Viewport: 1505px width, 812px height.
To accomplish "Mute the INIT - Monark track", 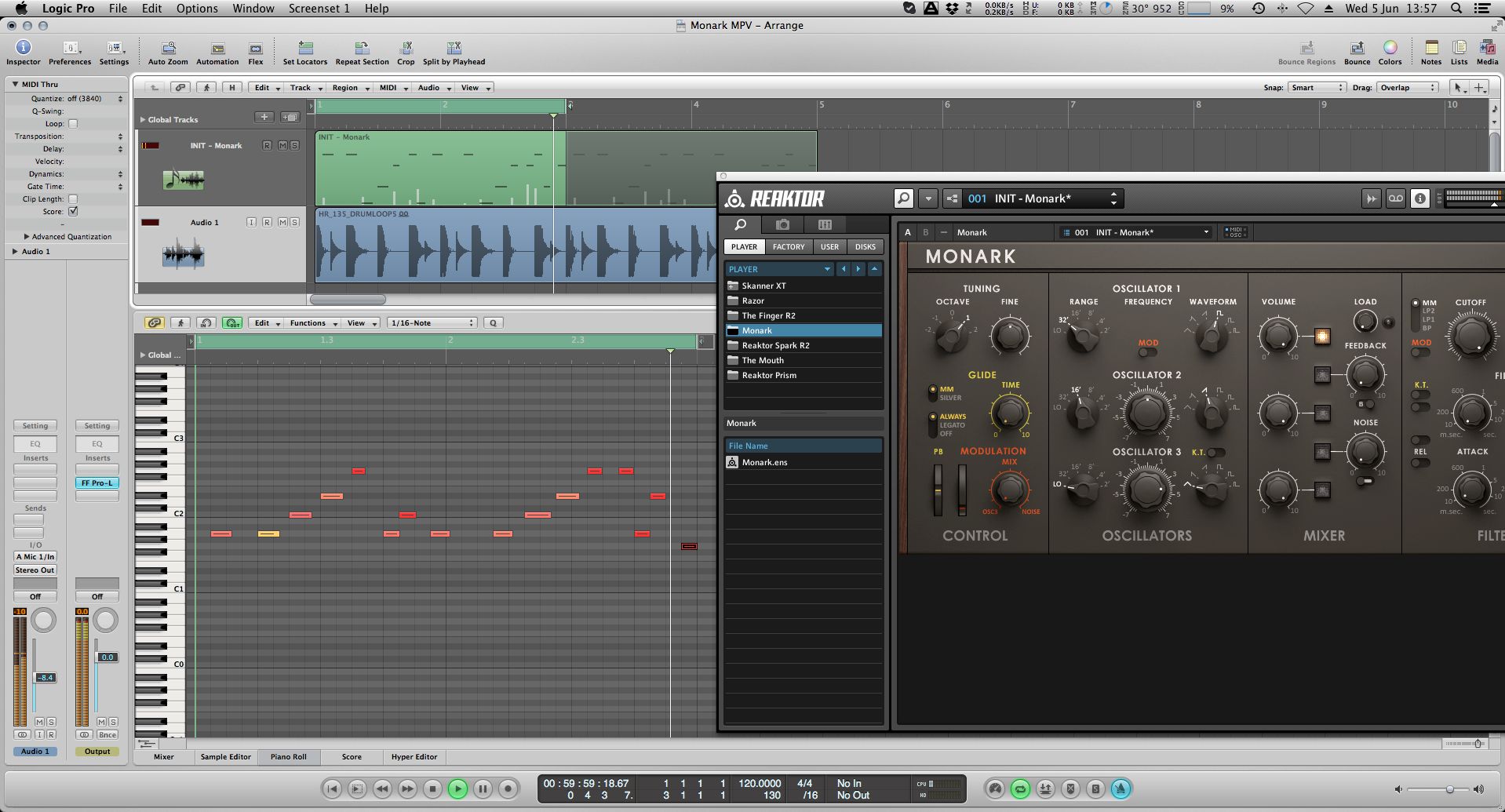I will (x=282, y=146).
